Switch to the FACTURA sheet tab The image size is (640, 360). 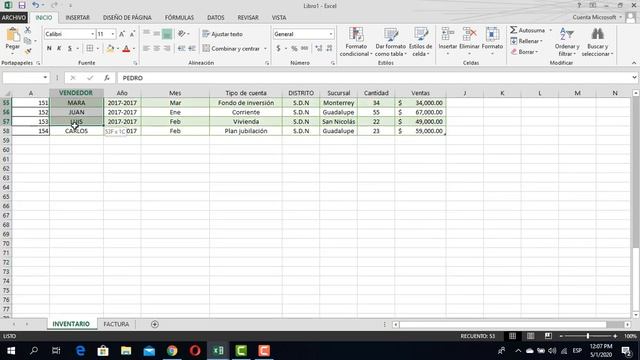click(x=116, y=324)
